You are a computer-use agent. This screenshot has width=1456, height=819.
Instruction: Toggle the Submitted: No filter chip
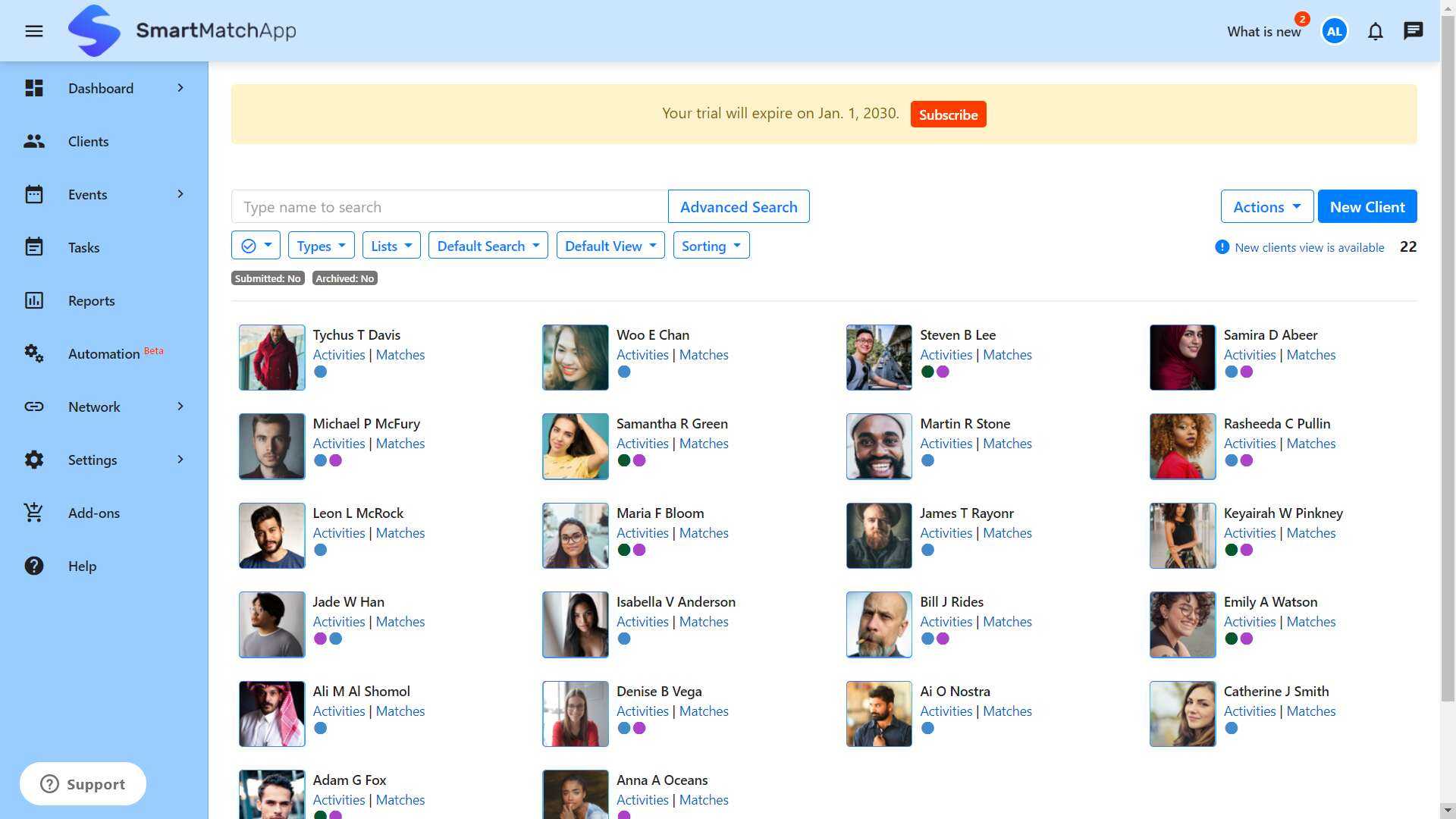267,278
